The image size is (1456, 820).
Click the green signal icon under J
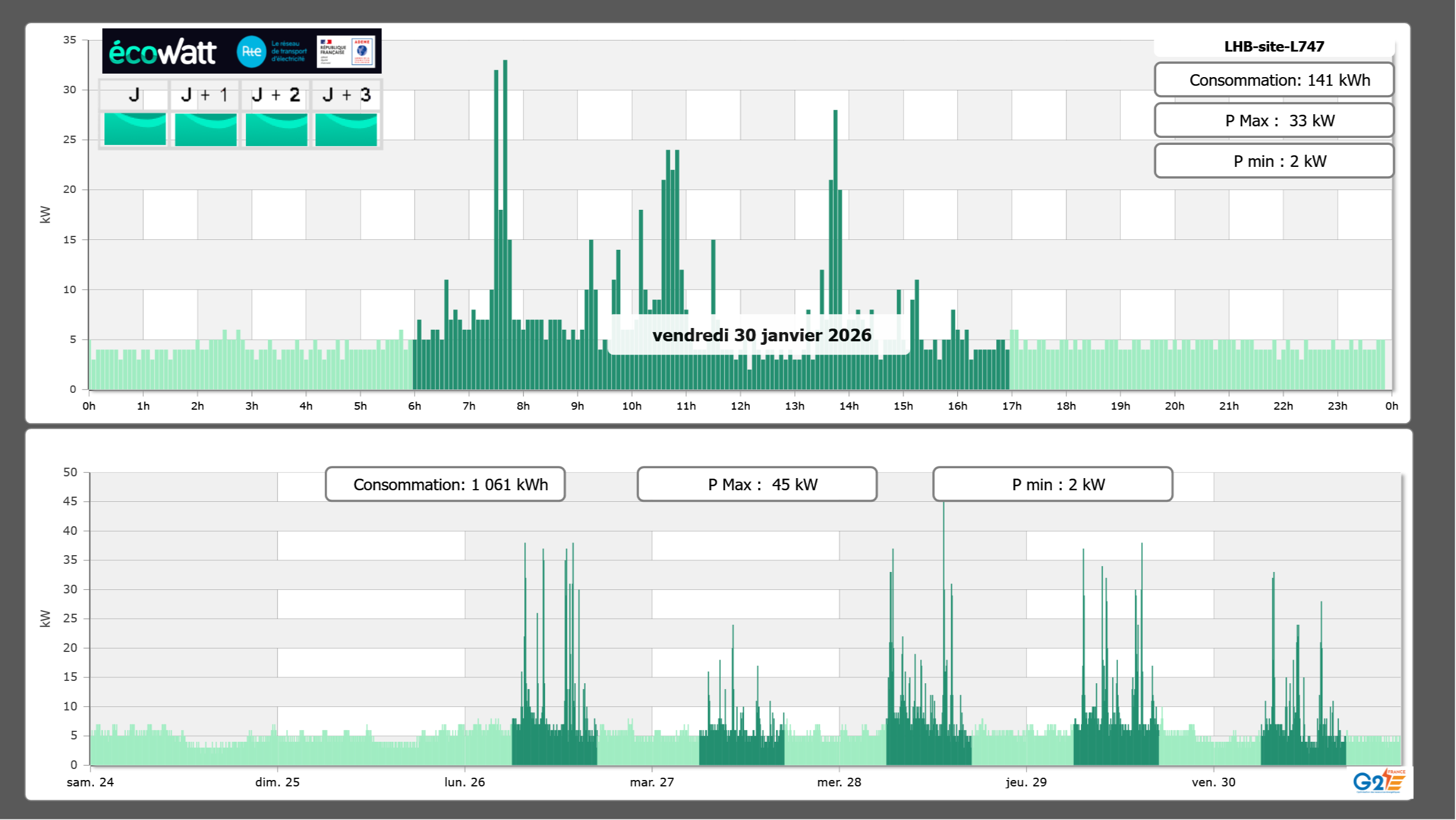tap(135, 129)
